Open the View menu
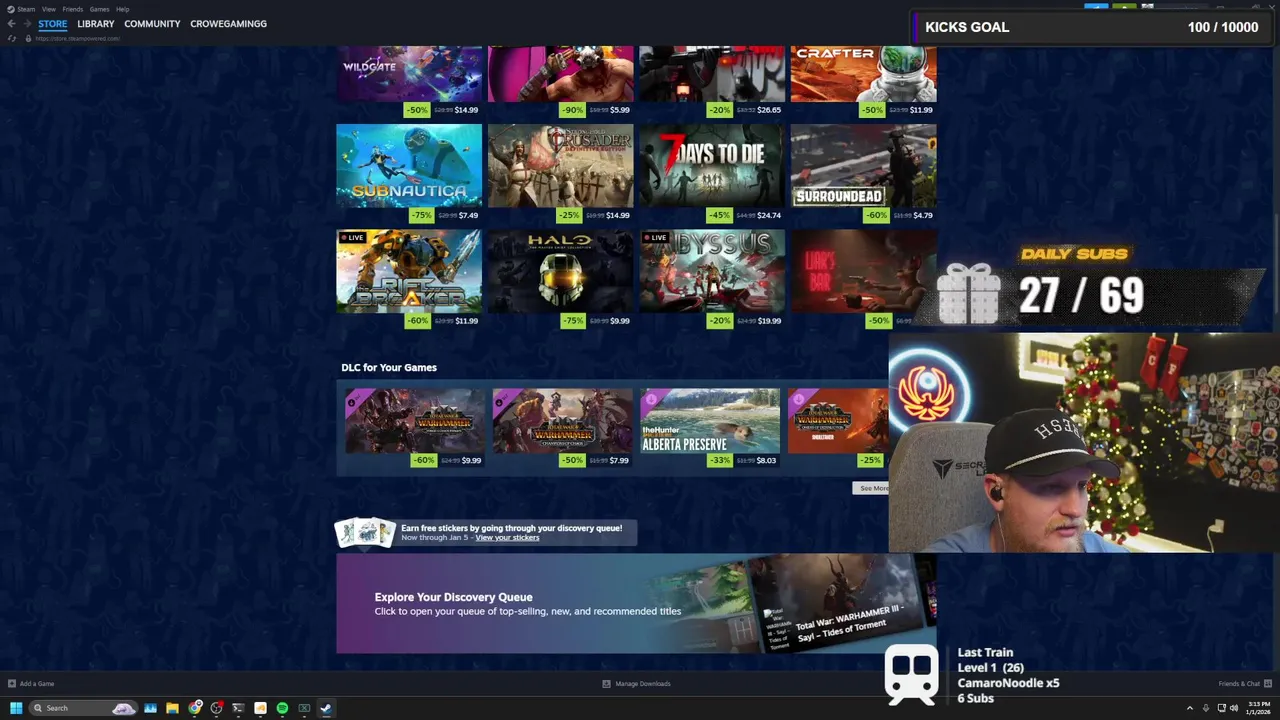Image resolution: width=1280 pixels, height=720 pixels. click(48, 9)
